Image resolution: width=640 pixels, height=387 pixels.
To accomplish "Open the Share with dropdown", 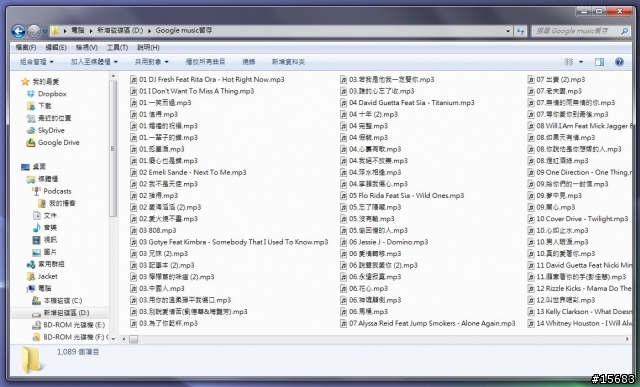I will [x=152, y=62].
